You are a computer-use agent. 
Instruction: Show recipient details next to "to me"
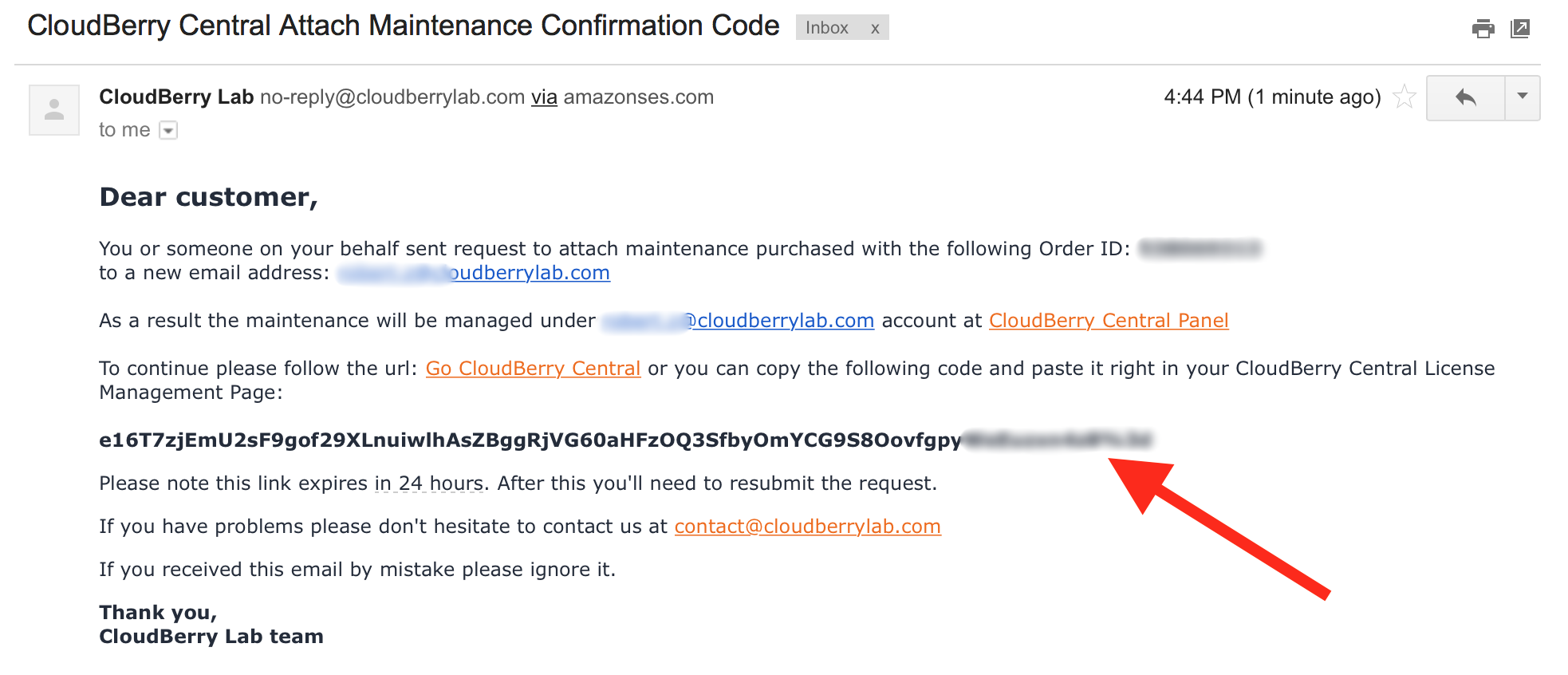pyautogui.click(x=168, y=130)
